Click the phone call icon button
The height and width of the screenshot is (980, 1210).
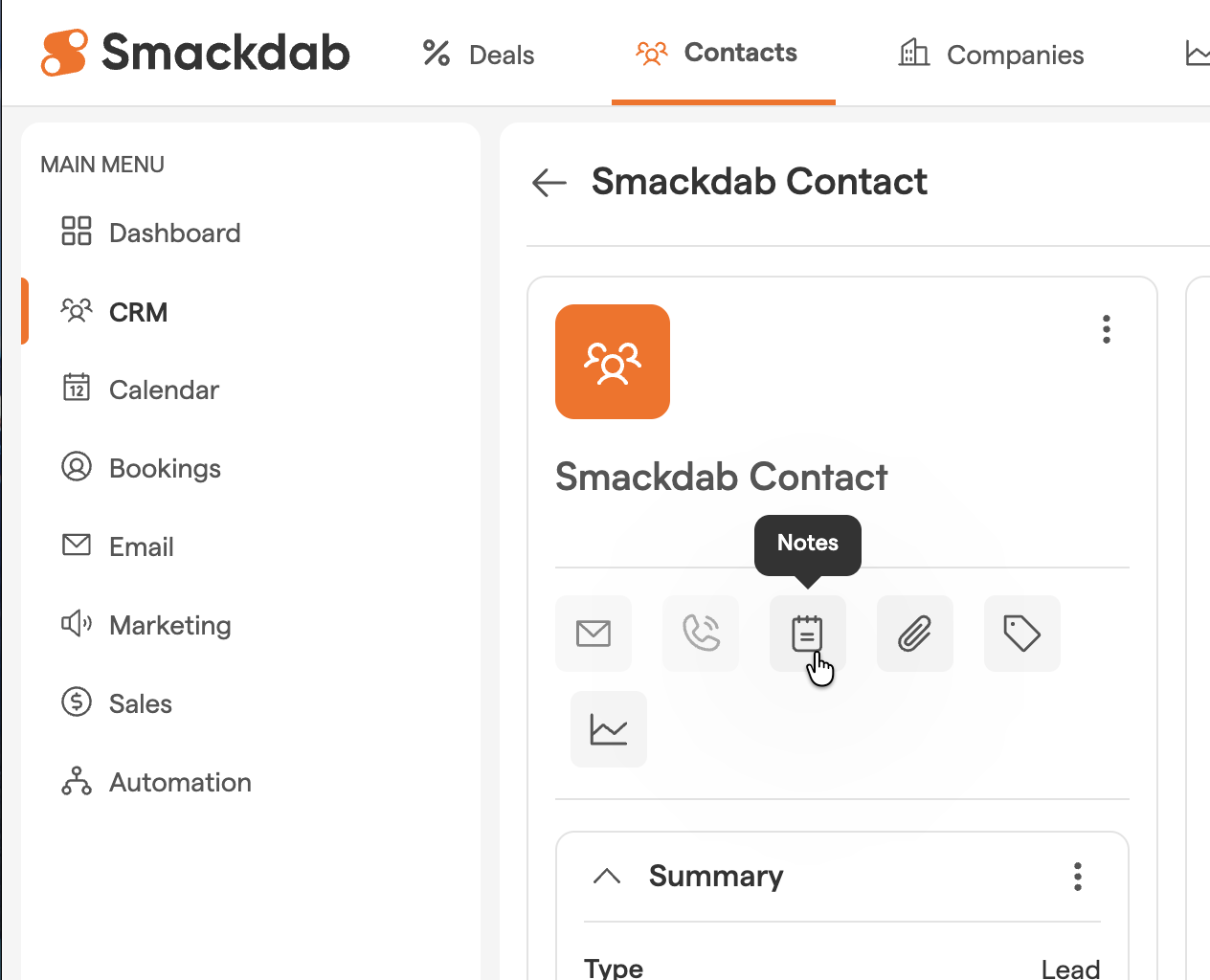point(701,634)
